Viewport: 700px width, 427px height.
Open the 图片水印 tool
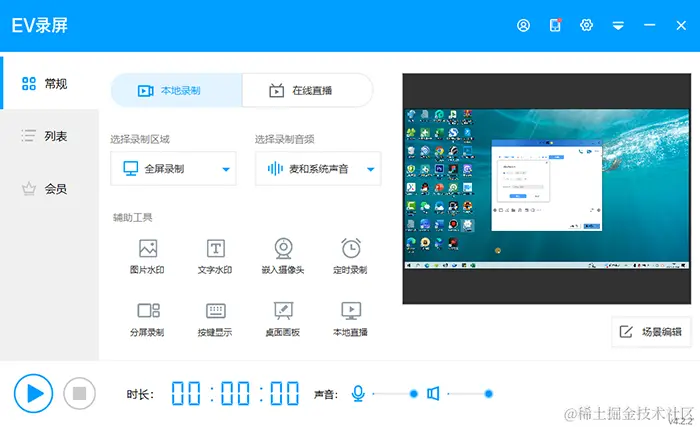(147, 256)
